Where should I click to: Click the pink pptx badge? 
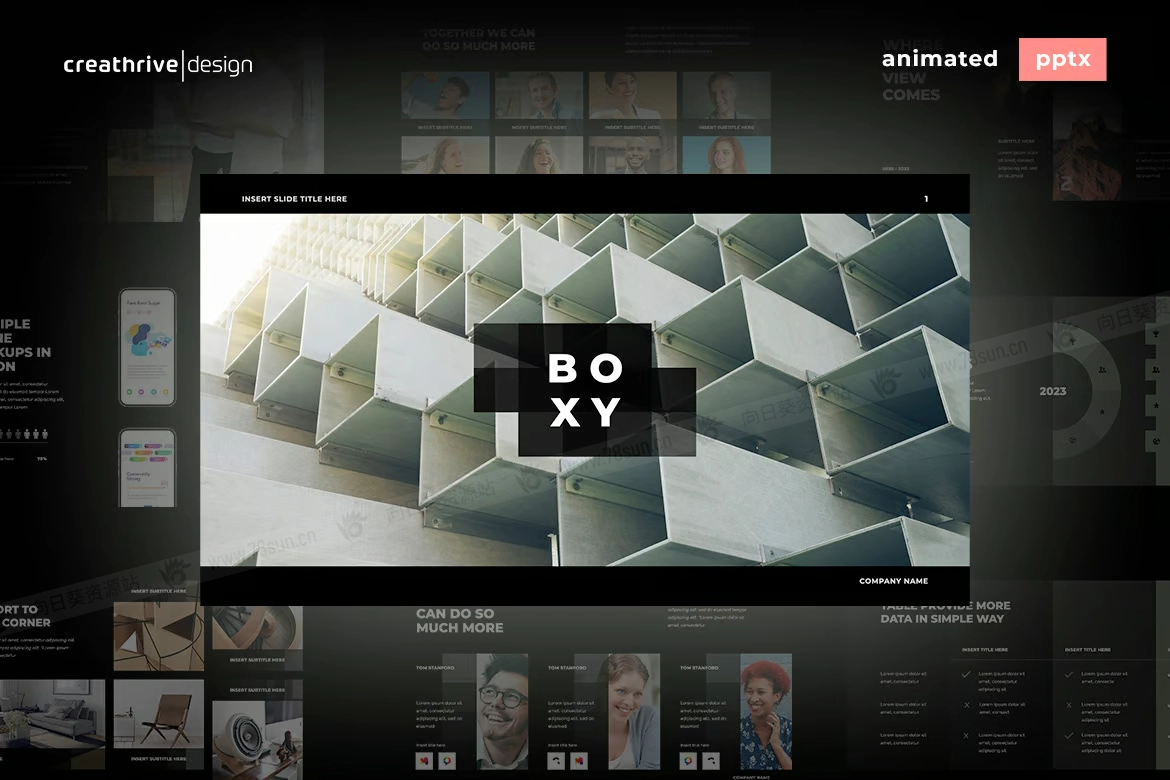(x=1062, y=60)
